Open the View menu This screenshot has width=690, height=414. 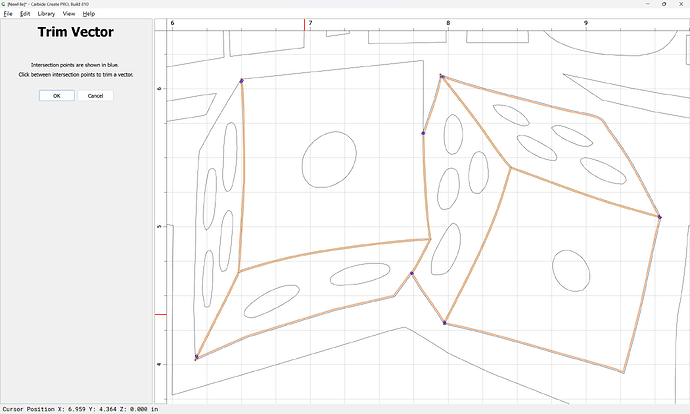(x=69, y=14)
